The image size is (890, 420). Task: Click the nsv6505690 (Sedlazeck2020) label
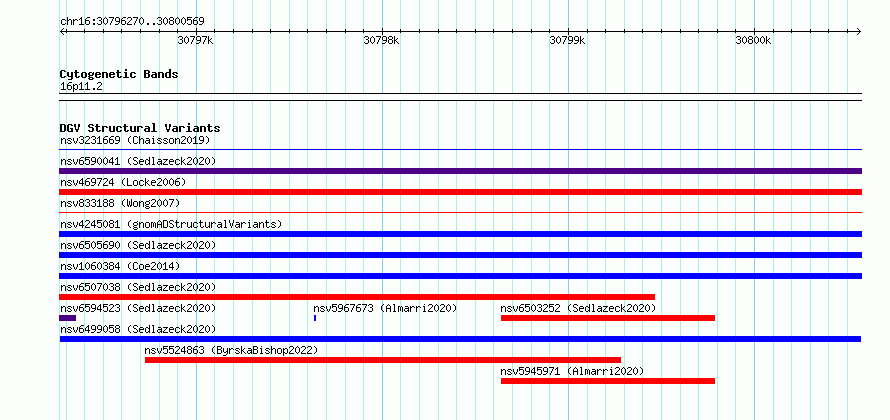[138, 245]
